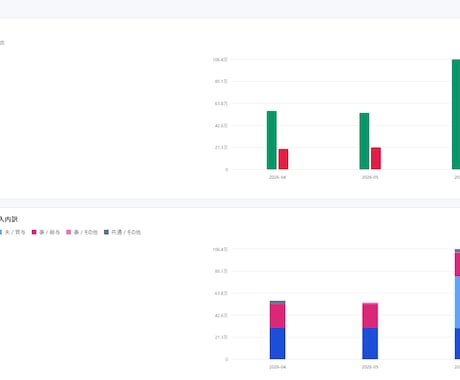
Task: Click the 2026-04 label under the stacked chart
Action: tap(277, 367)
